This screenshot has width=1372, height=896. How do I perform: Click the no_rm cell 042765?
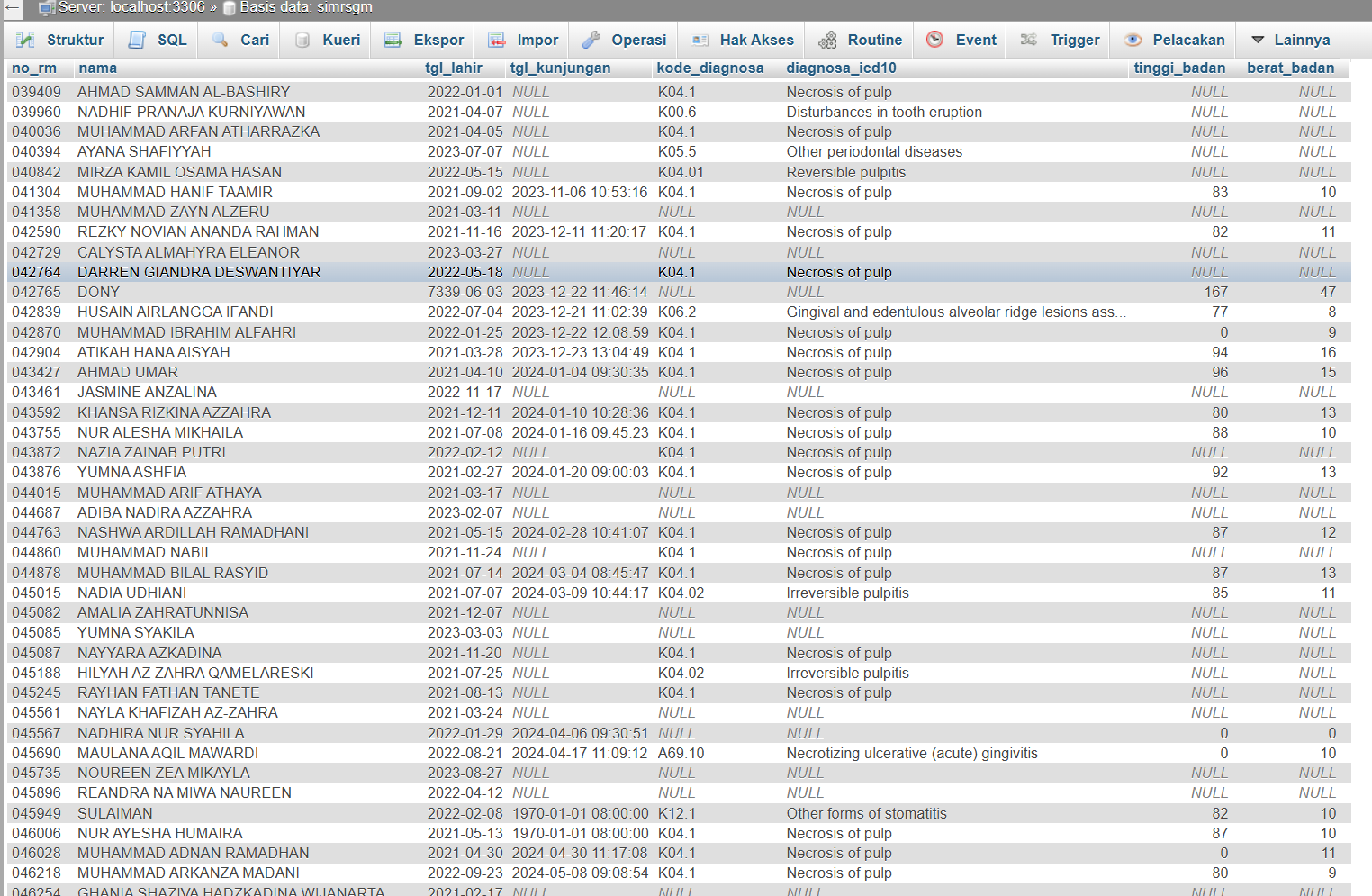(36, 292)
